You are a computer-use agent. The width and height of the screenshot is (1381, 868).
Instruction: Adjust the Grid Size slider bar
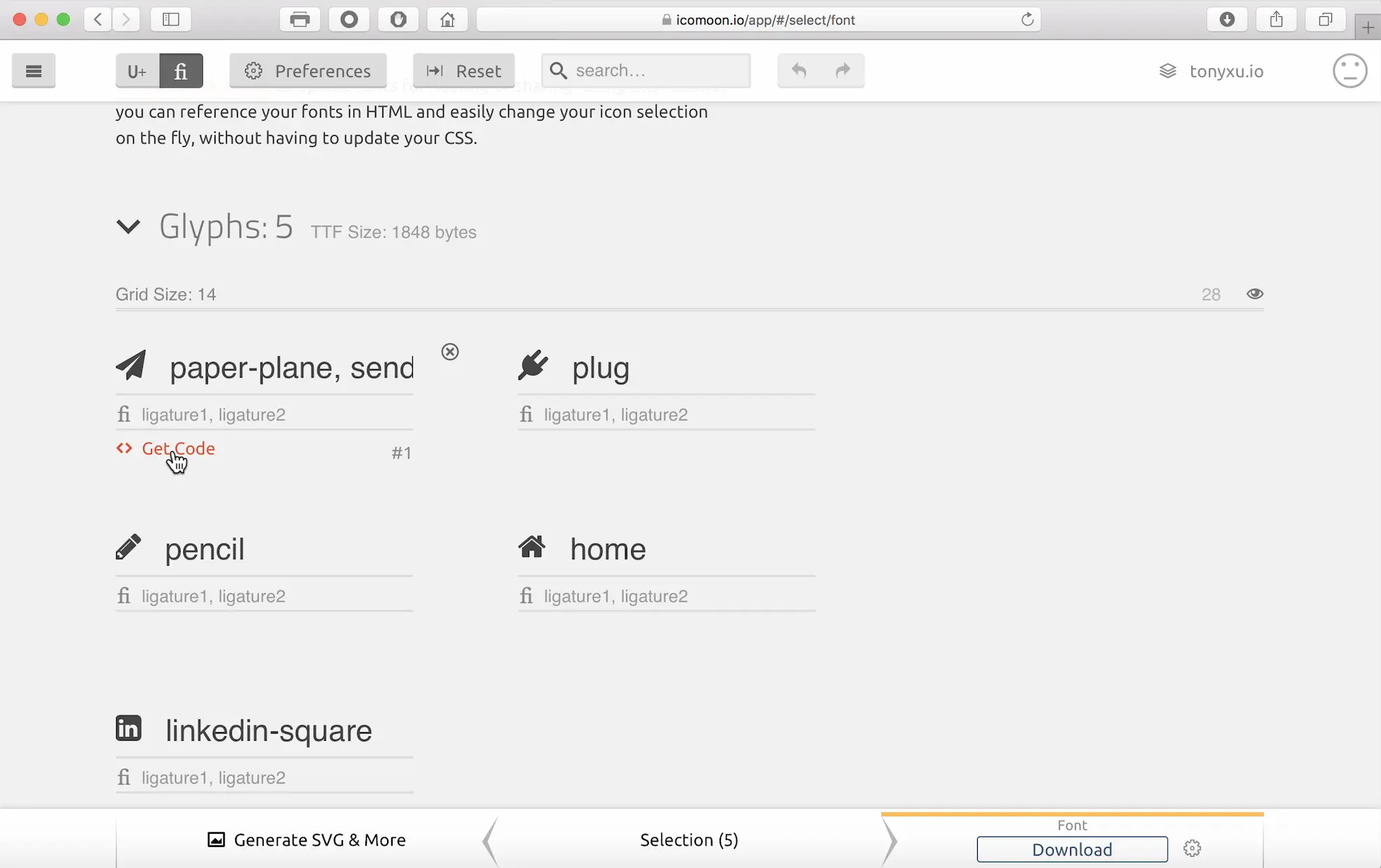pos(689,308)
